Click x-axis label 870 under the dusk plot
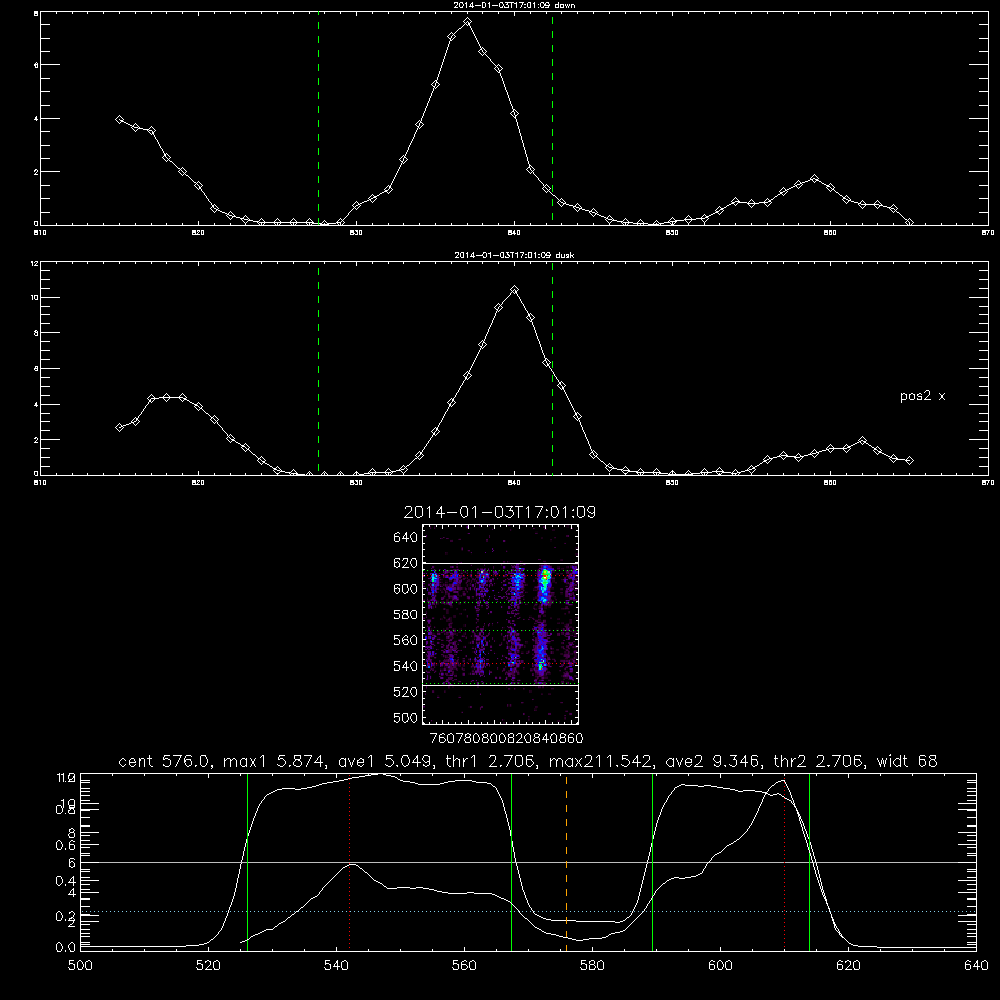 988,483
